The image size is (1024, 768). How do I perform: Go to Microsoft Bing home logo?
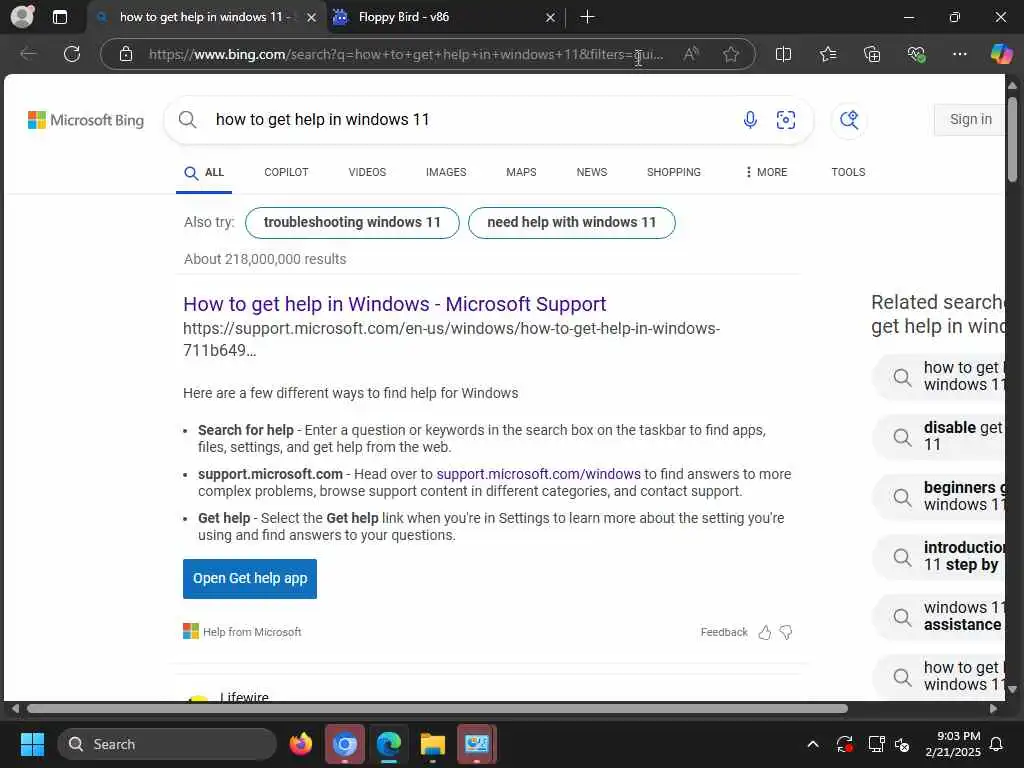pos(86,120)
